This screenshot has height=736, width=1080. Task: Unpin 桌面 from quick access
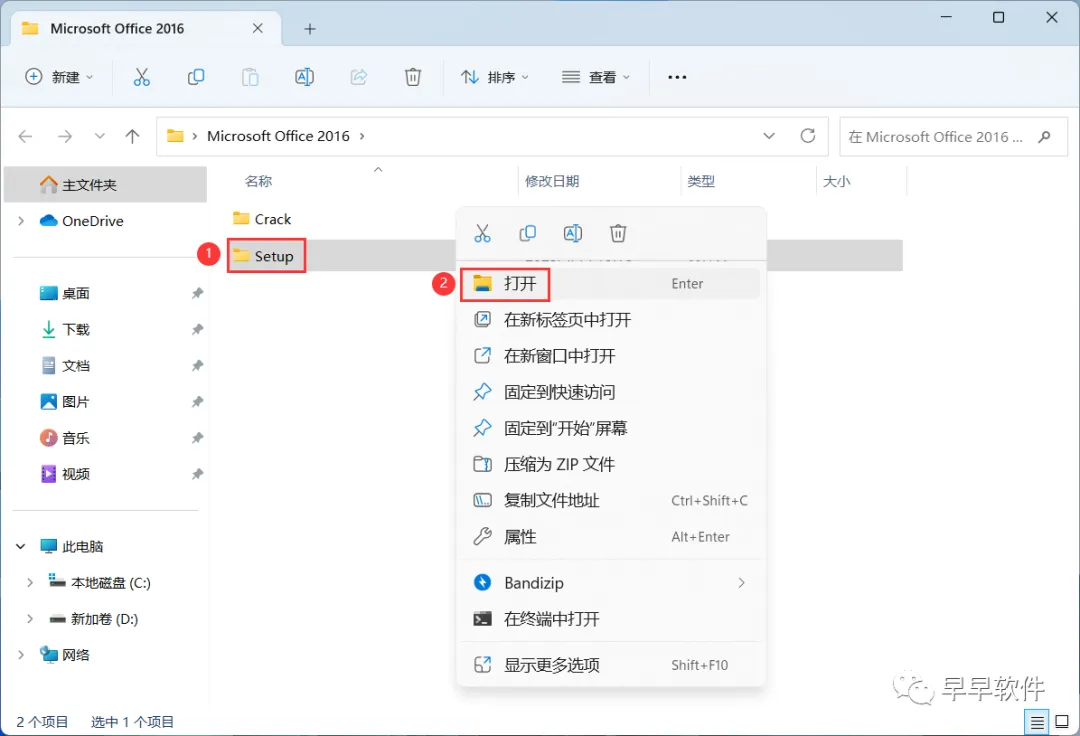(x=198, y=293)
